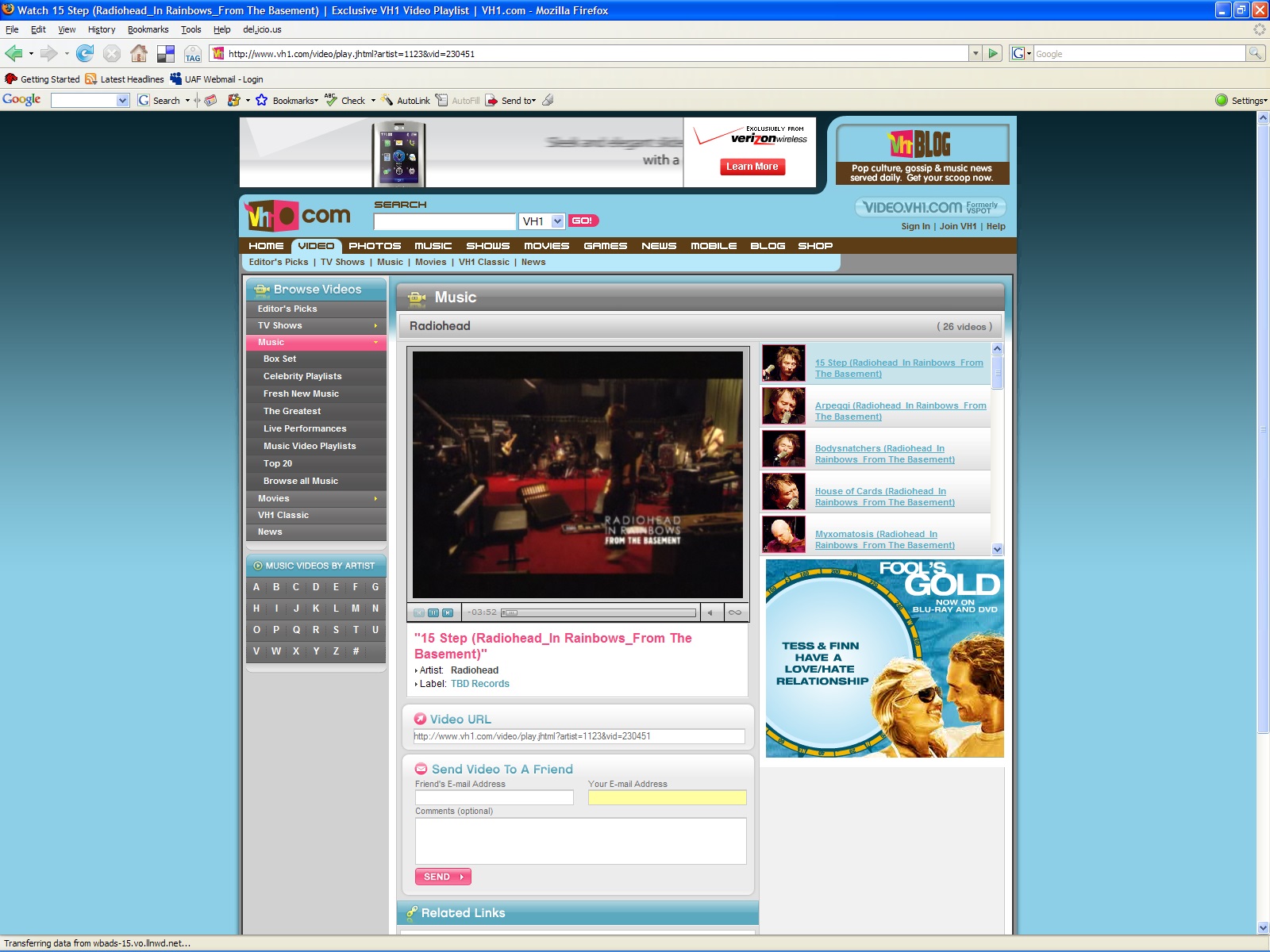1270x952 pixels.
Task: Click the pink SEND button
Action: coord(443,877)
